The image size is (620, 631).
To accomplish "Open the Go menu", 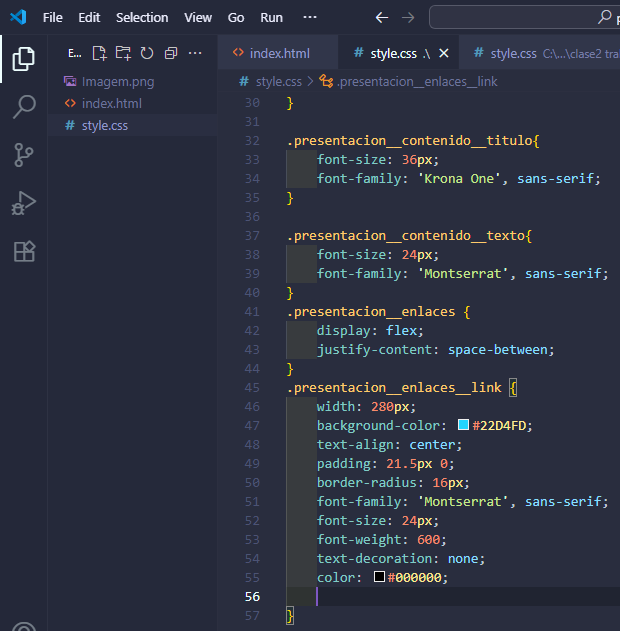I will [236, 18].
